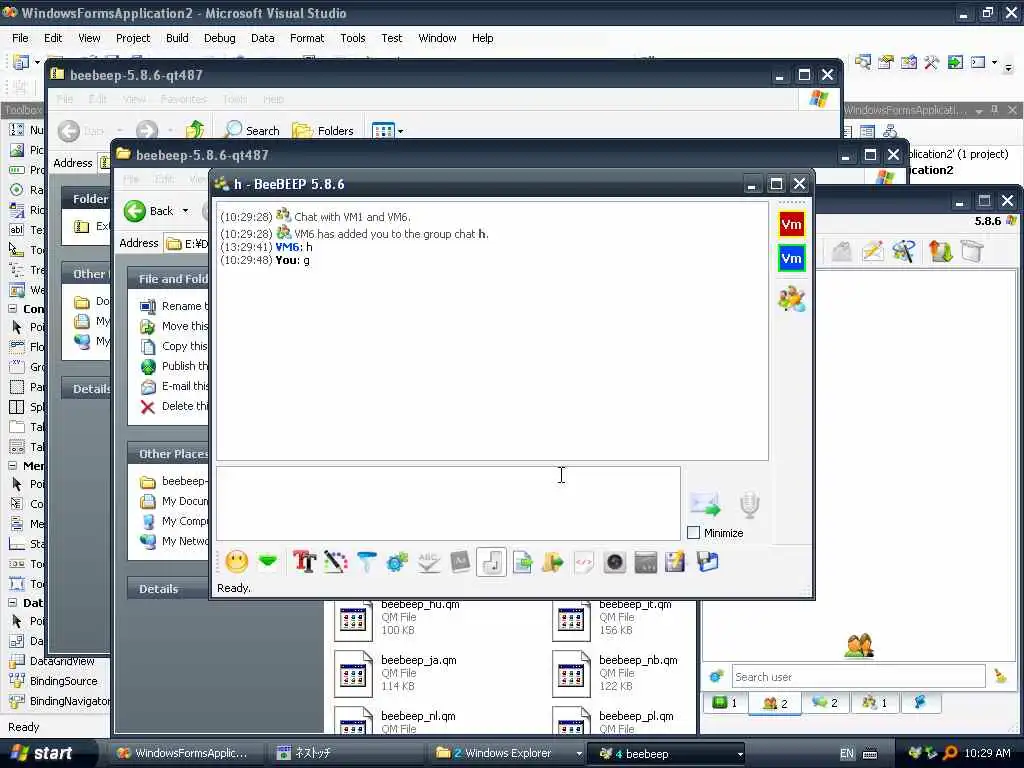Click the code tag snippet icon
Viewport: 1024px width, 768px height.
coord(583,562)
